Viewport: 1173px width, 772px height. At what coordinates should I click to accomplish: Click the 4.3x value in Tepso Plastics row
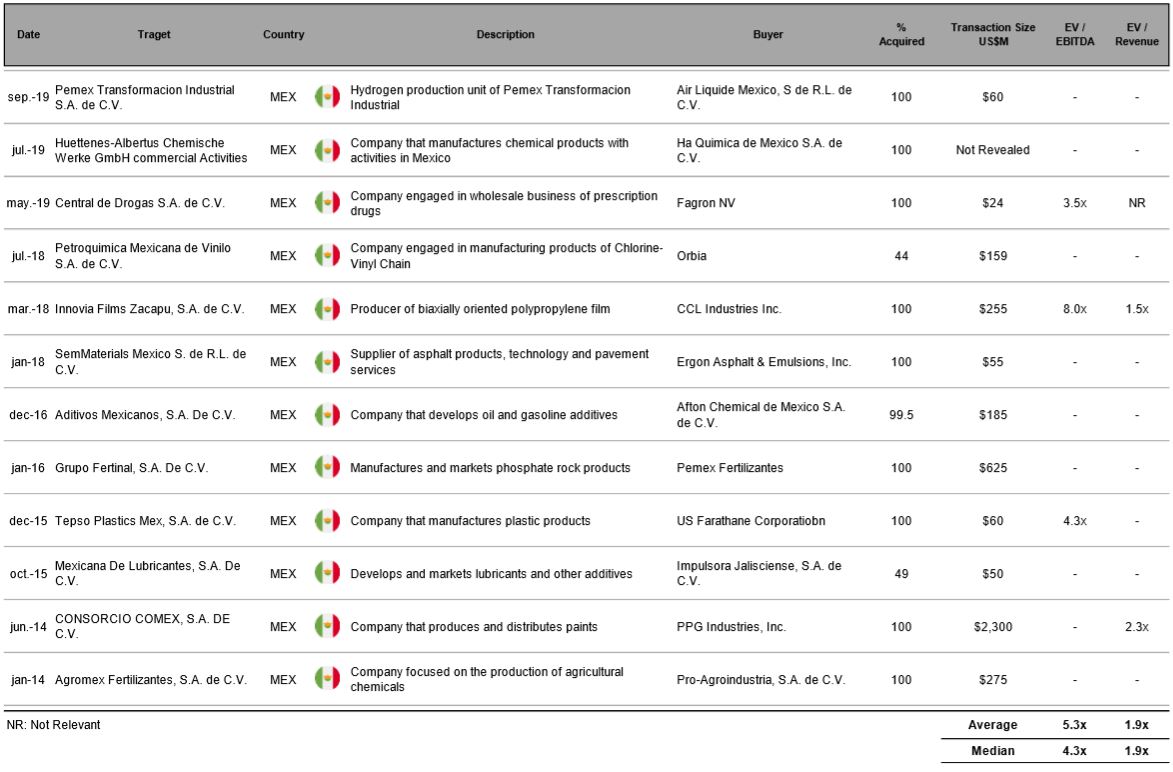pos(1075,521)
